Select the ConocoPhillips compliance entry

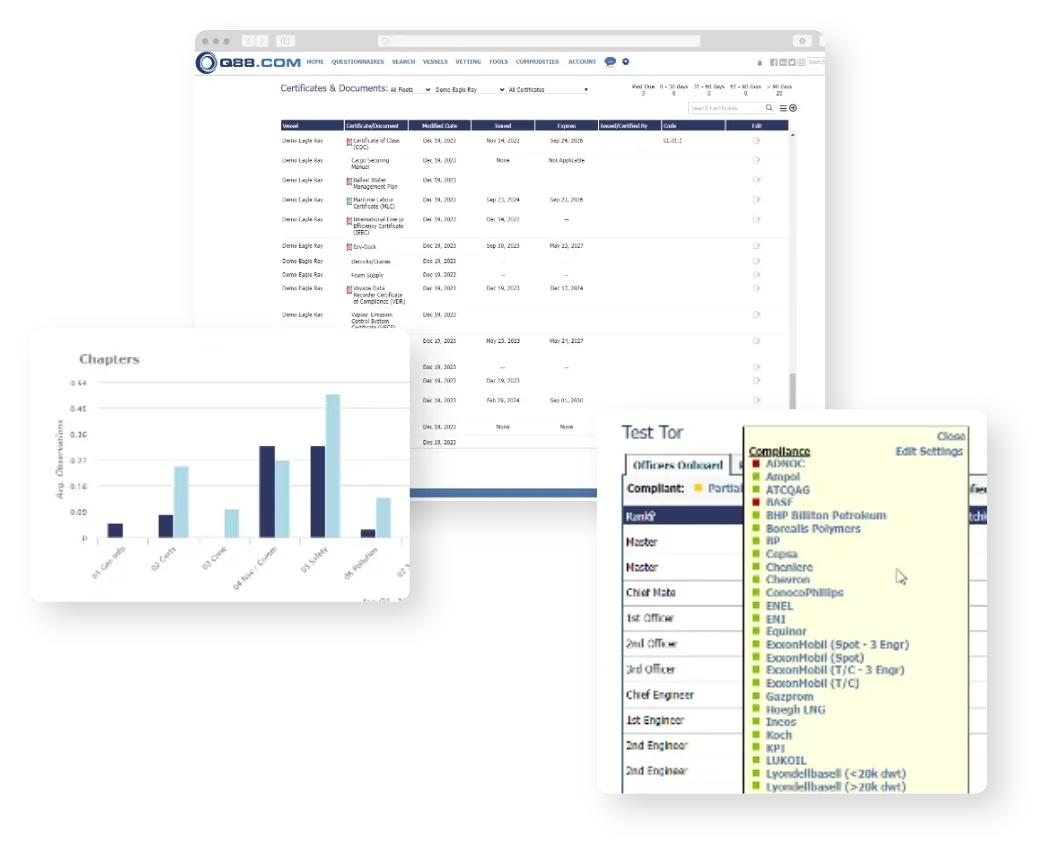pos(804,593)
